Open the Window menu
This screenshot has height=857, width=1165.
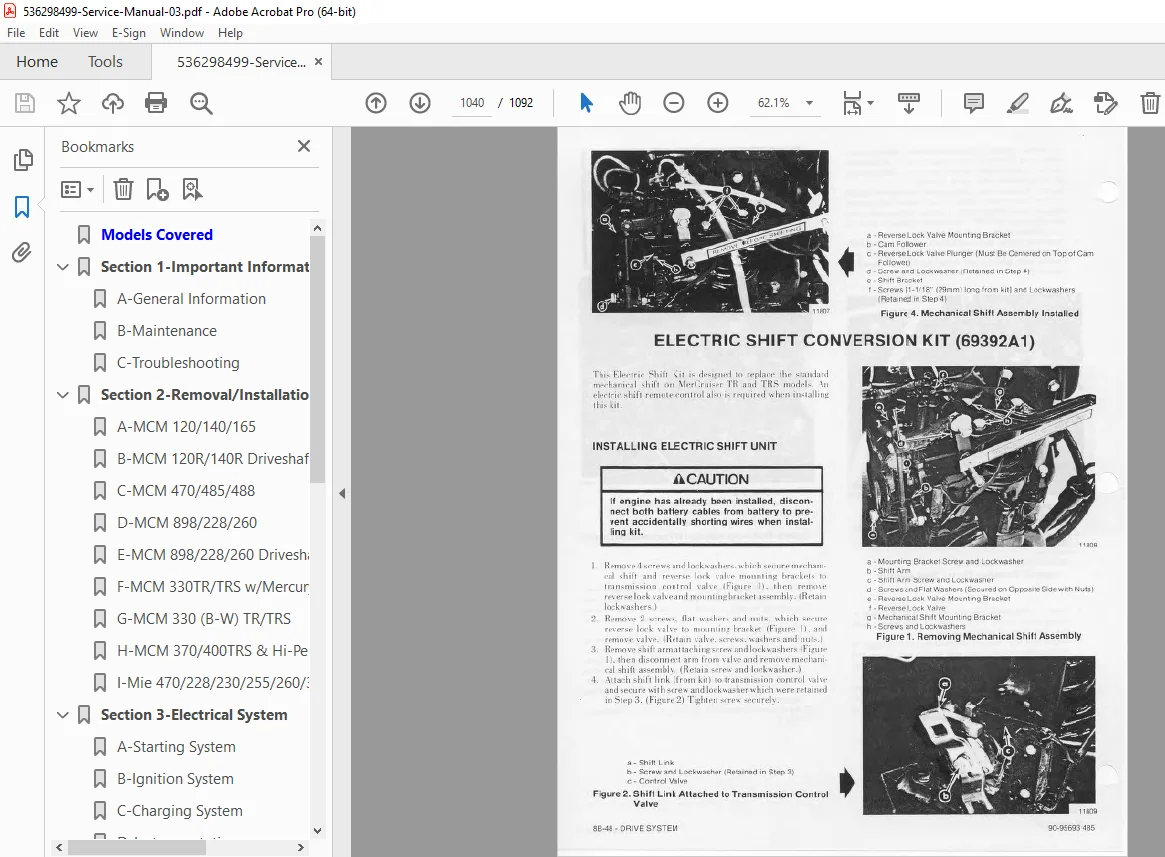point(181,33)
